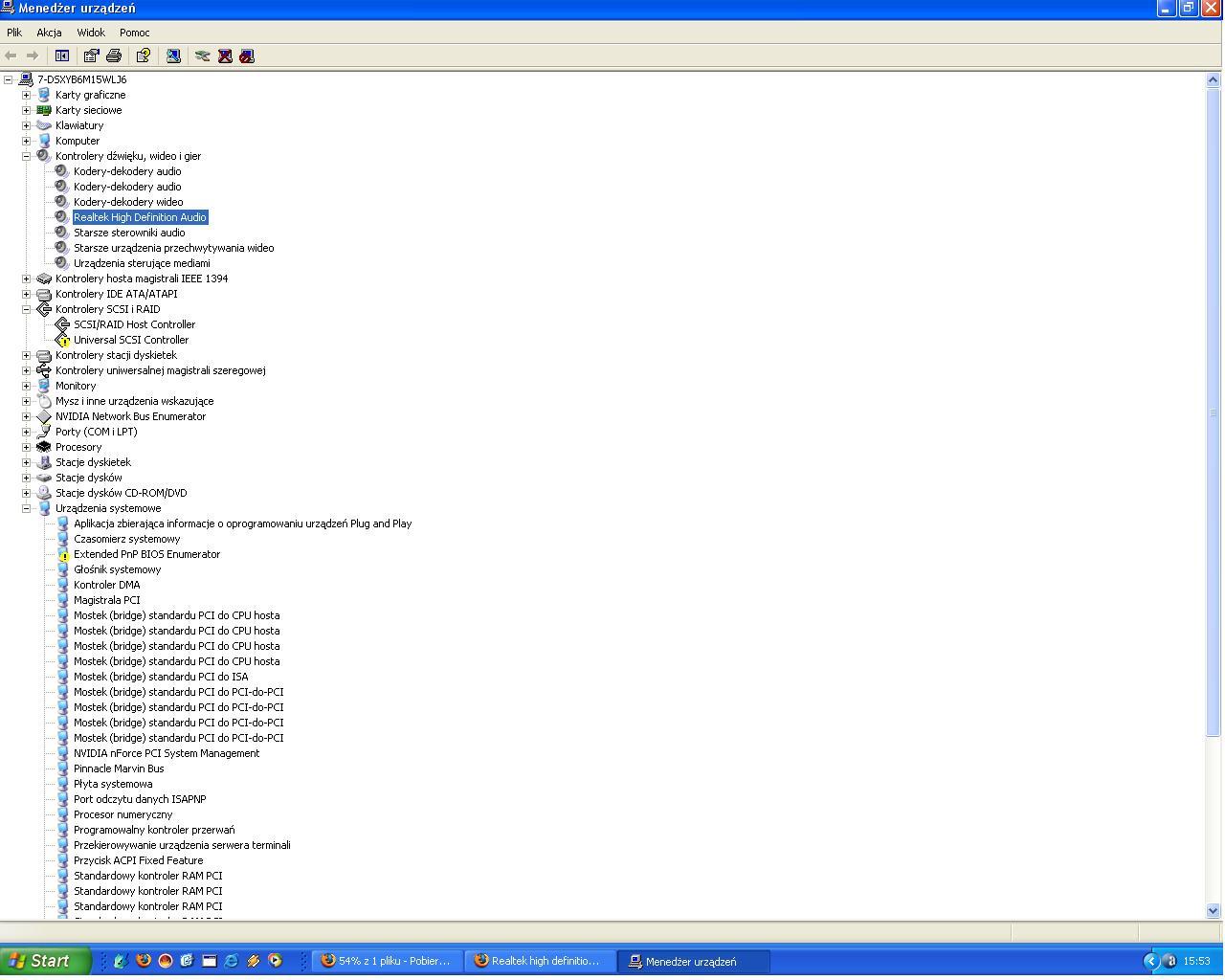Open the Akcja menu
Viewport: 1225px width, 980px height.
click(49, 33)
